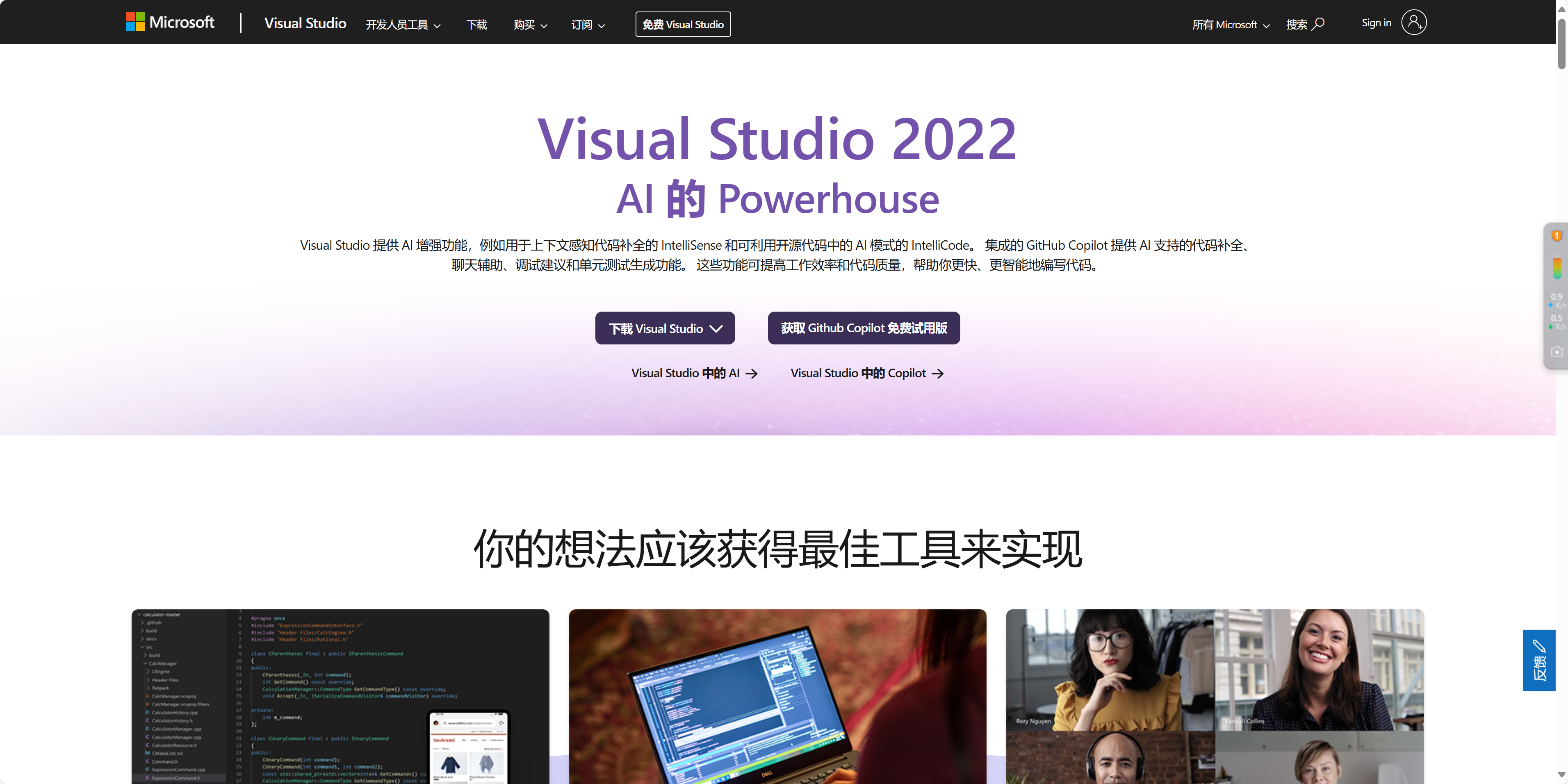
Task: Click the orange shield widget icon
Action: 1557,236
